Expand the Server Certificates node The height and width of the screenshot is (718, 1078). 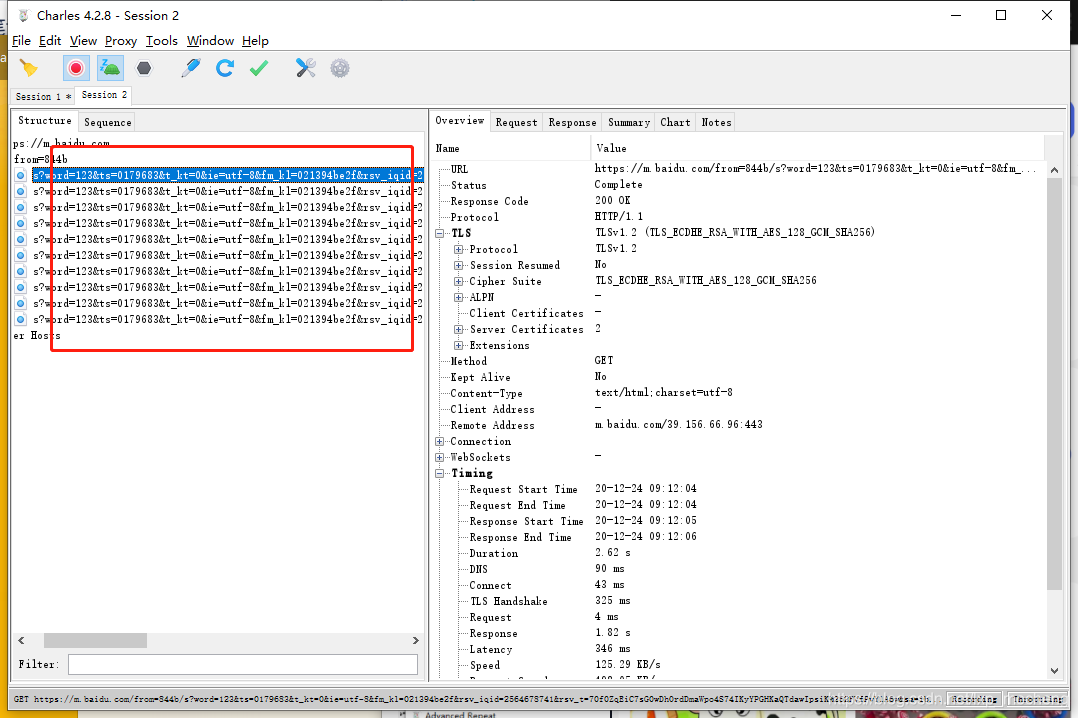(459, 329)
